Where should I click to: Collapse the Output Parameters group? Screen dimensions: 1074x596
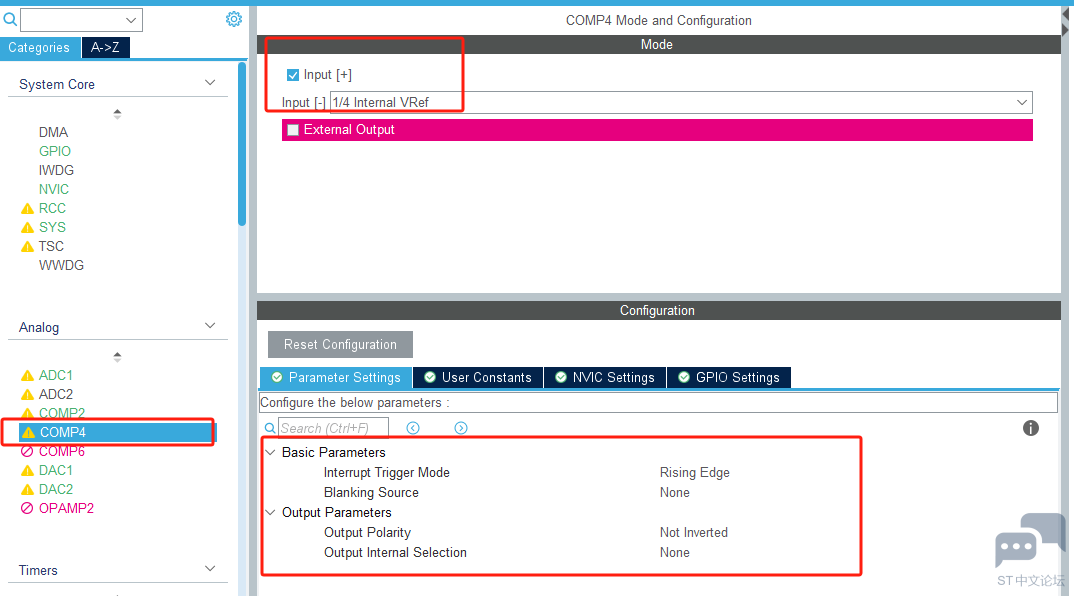tap(271, 512)
